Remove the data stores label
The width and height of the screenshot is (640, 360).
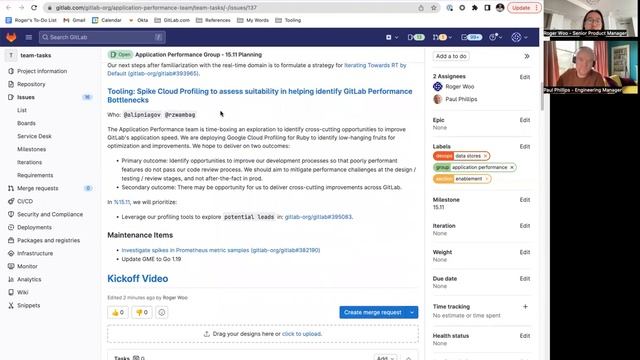pyautogui.click(x=485, y=156)
